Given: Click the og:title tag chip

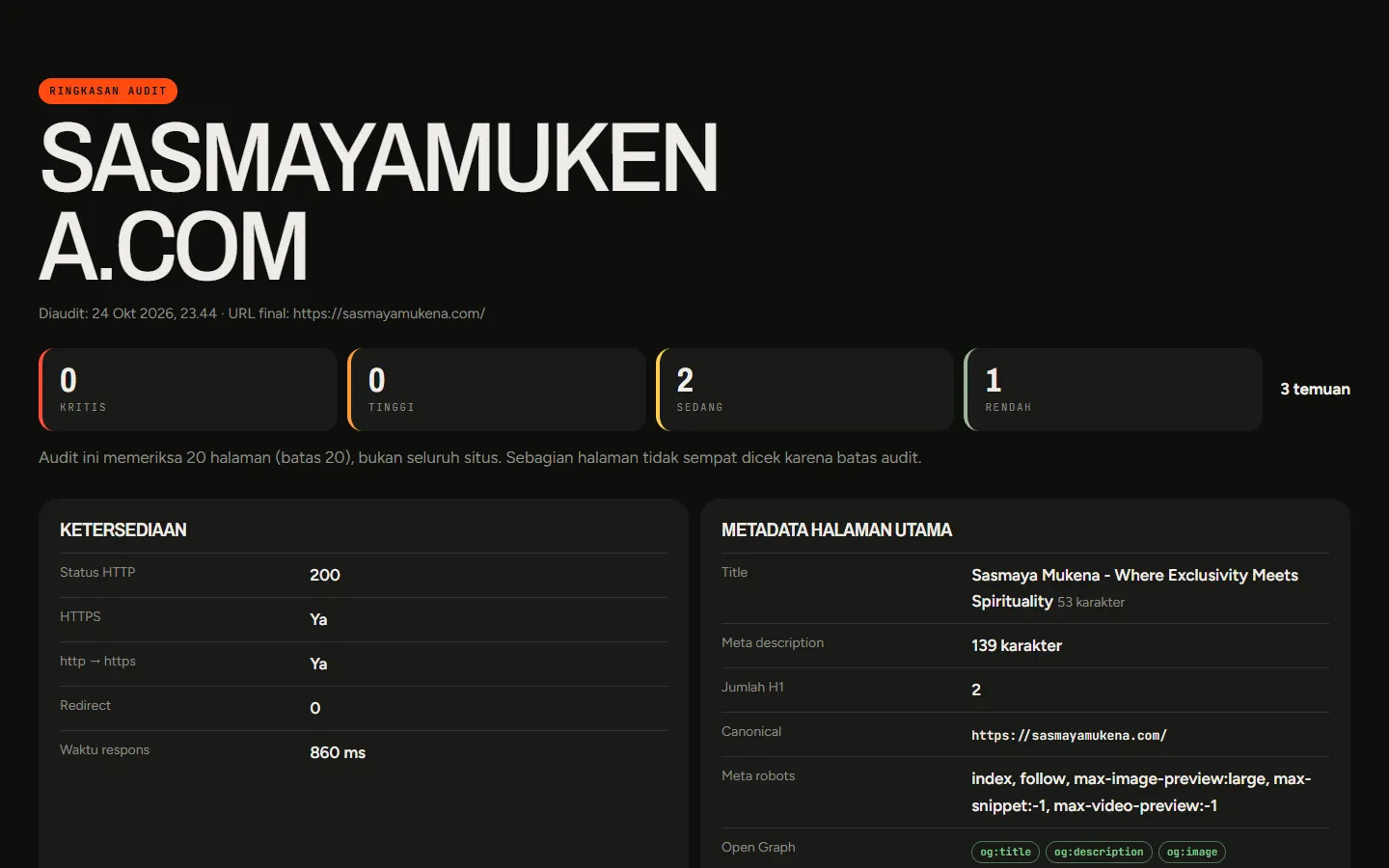Looking at the screenshot, I should click(1005, 852).
